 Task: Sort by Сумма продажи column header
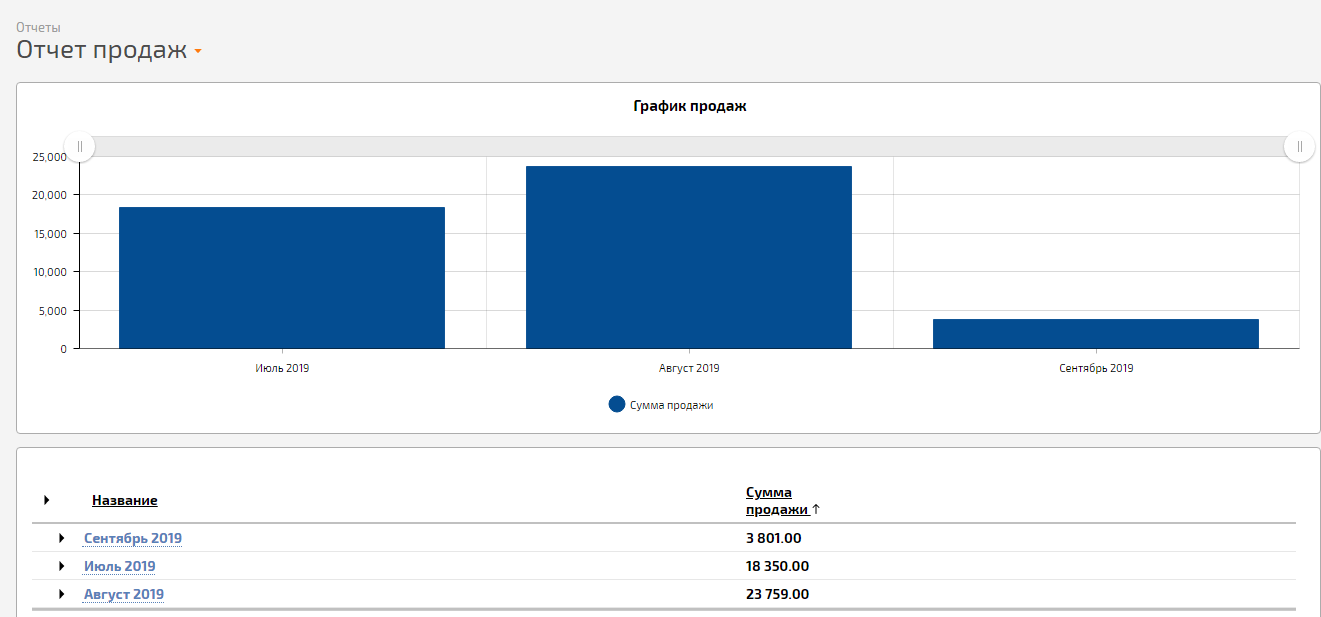coord(776,501)
